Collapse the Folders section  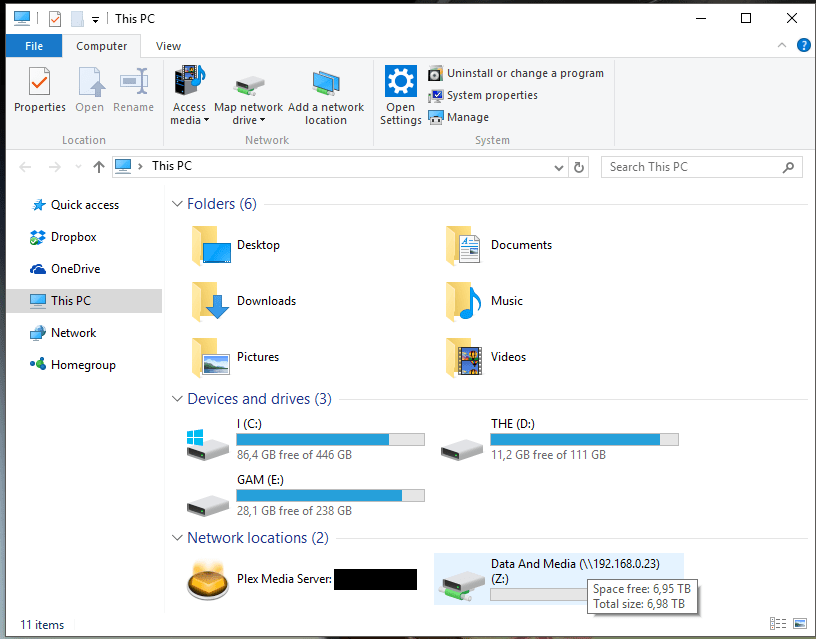177,203
